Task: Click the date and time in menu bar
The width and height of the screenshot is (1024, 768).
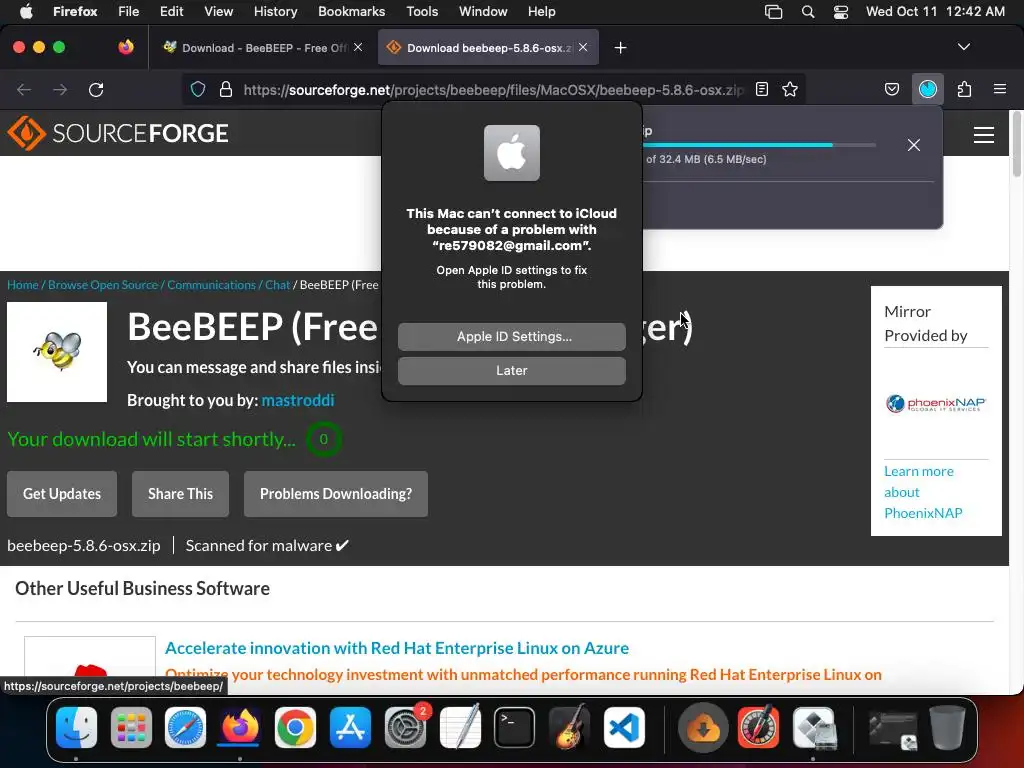Action: pyautogui.click(x=935, y=11)
